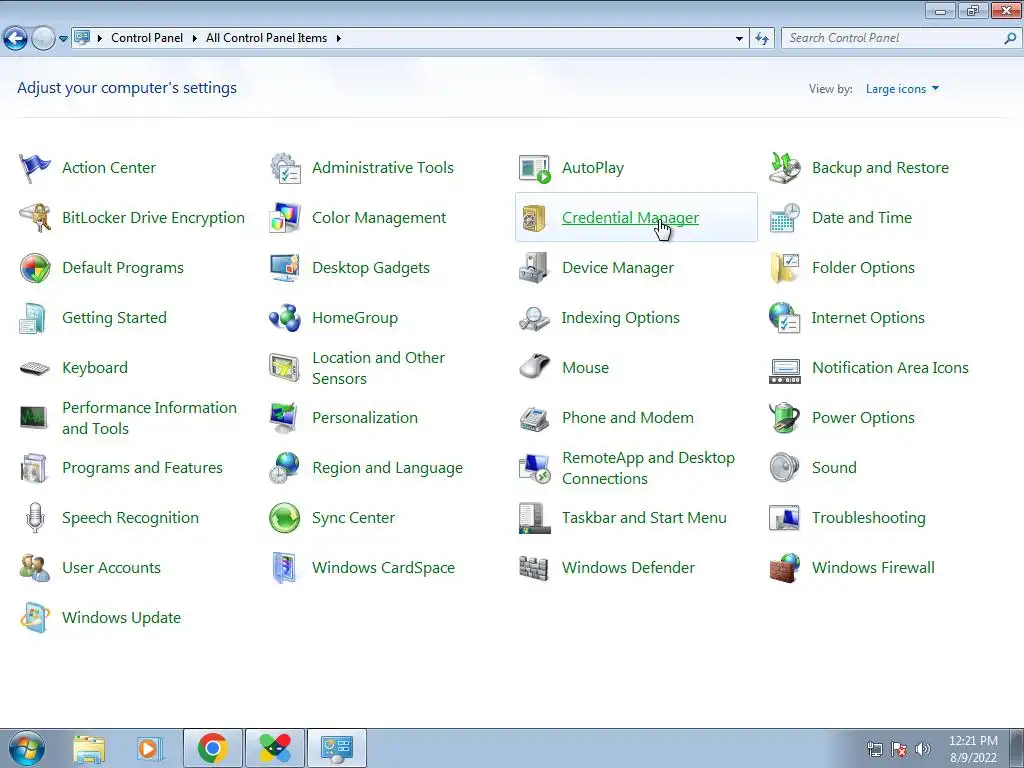Screen dimensions: 1024x768
Task: Click the Device Manager icon
Action: (535, 268)
